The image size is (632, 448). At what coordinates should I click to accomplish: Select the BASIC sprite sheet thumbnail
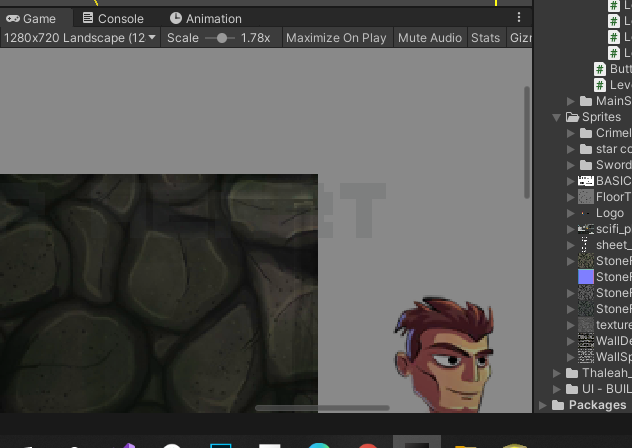coord(586,181)
